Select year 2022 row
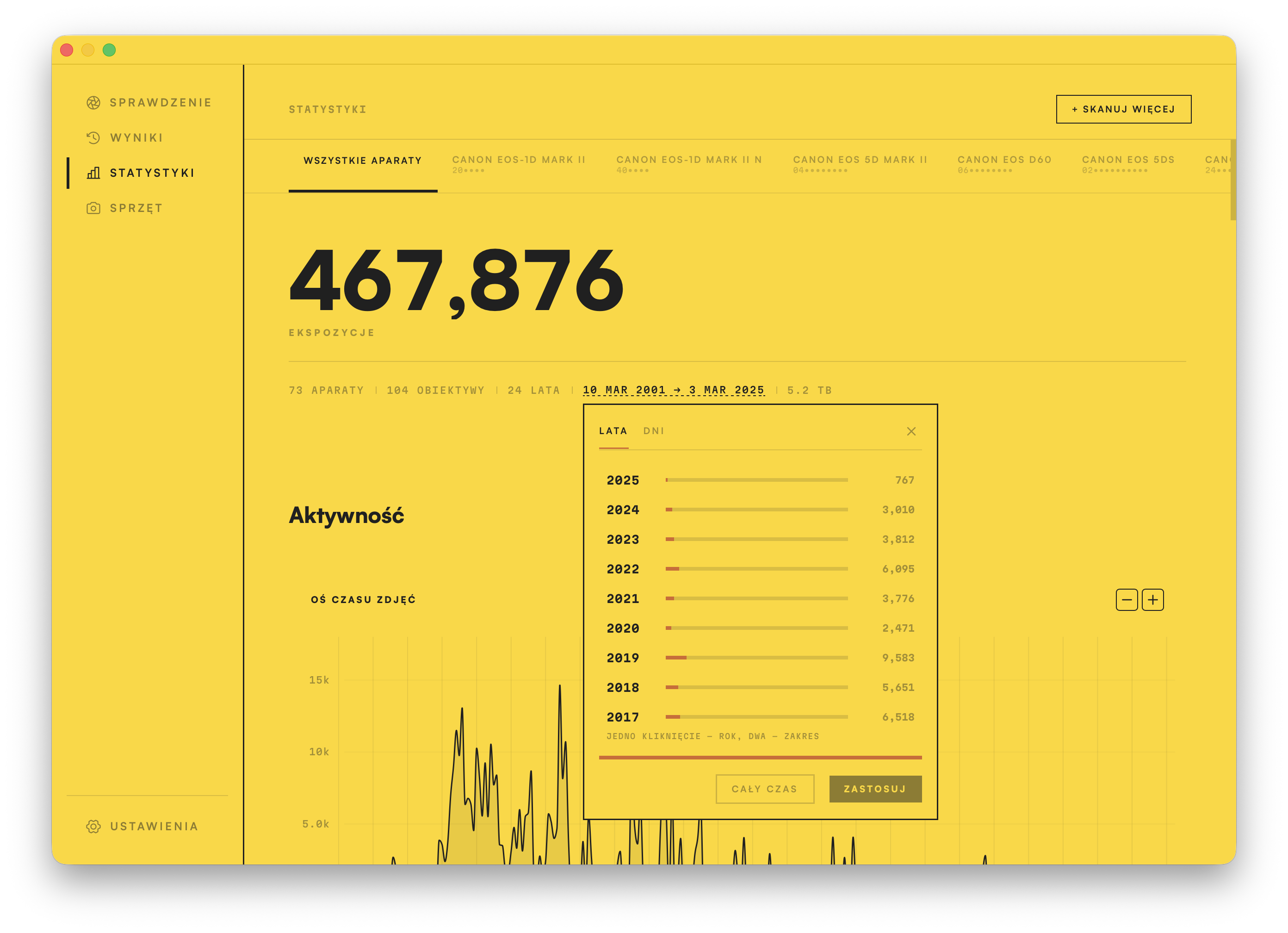This screenshot has height=933, width=1288. pos(760,569)
